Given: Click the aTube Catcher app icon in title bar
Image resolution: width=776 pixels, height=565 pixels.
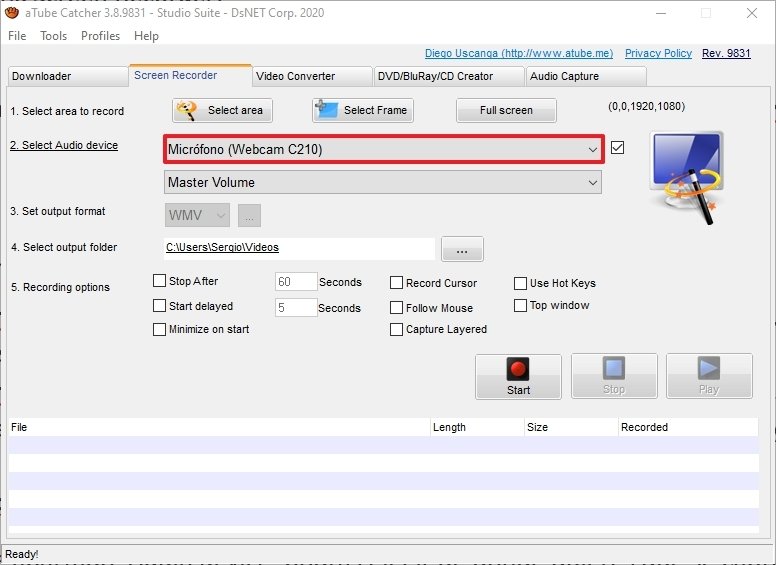Looking at the screenshot, I should click(x=11, y=13).
